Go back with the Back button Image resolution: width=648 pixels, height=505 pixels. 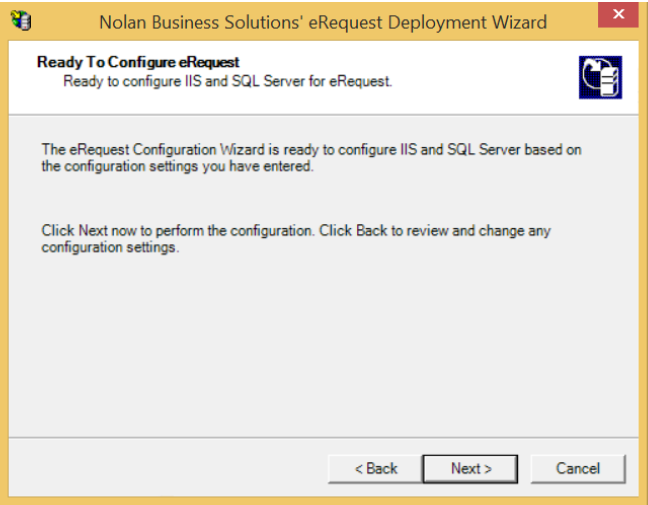coord(376,468)
